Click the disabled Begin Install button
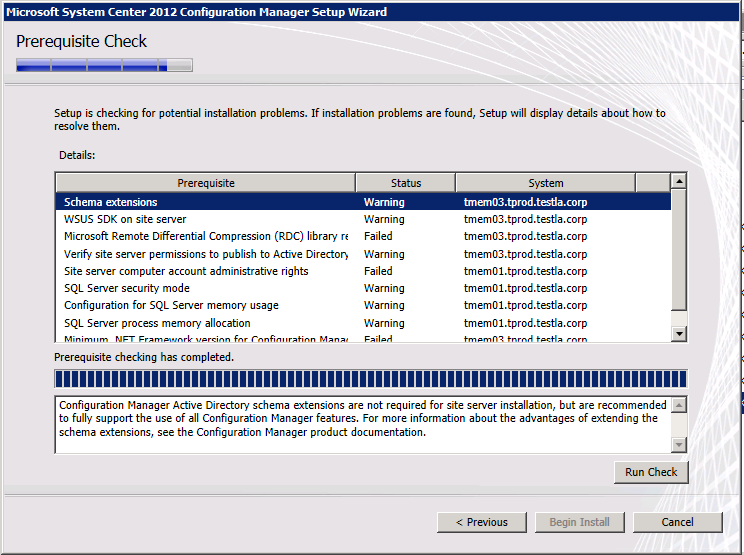 (x=579, y=522)
